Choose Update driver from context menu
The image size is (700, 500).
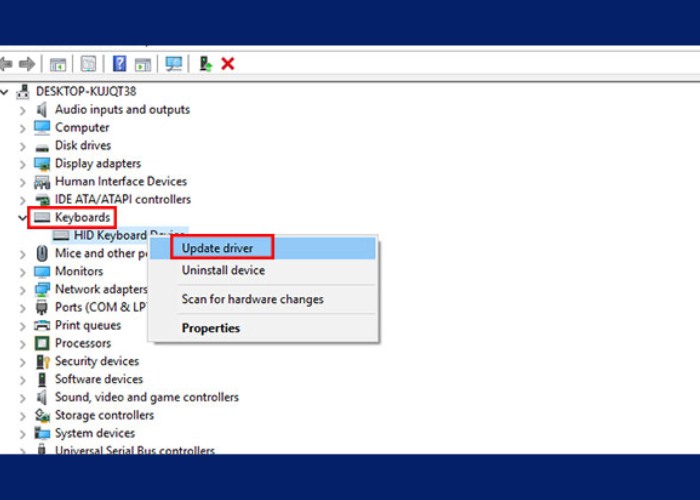[x=217, y=248]
